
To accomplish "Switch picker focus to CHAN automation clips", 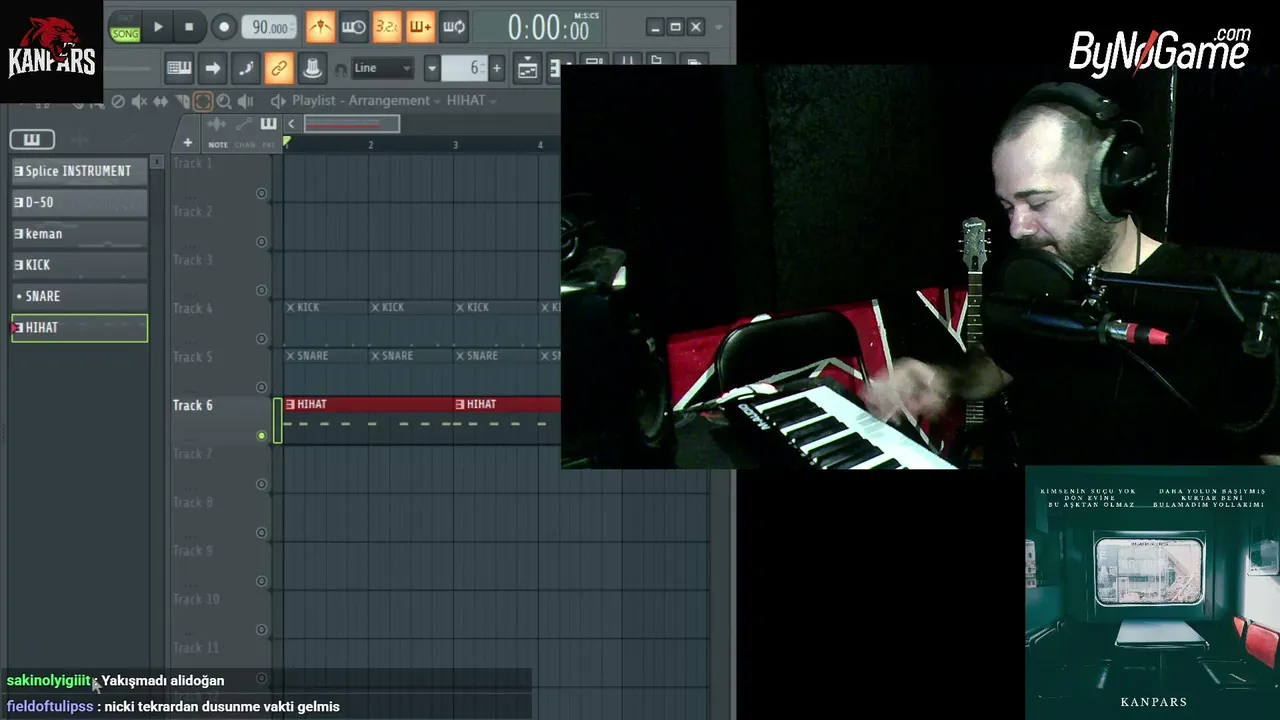I will 245,145.
